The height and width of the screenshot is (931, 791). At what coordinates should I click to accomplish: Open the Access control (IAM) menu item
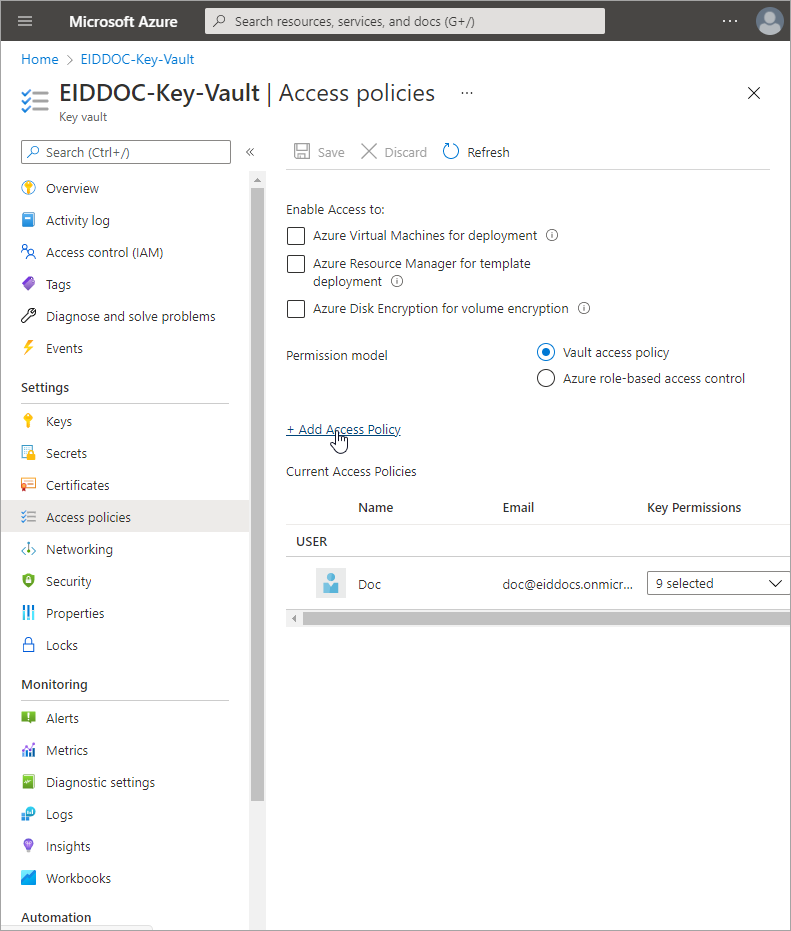coord(104,252)
